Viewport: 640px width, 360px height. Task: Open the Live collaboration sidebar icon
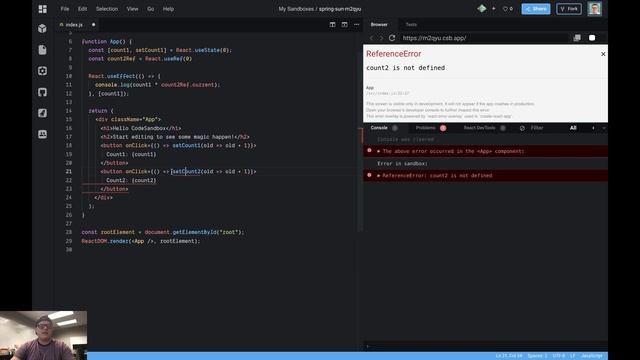tap(42, 134)
